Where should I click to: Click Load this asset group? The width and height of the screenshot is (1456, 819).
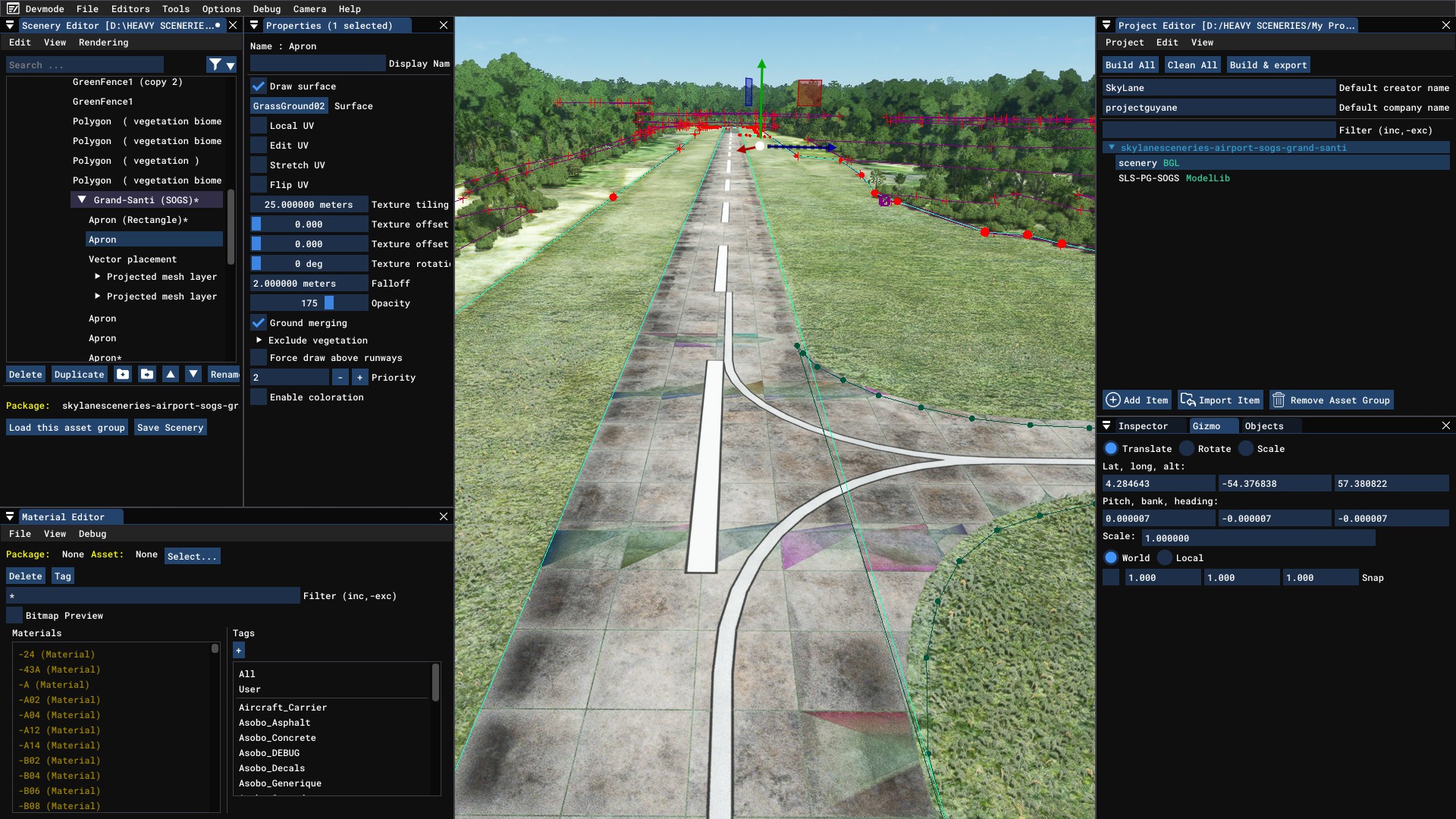point(67,427)
